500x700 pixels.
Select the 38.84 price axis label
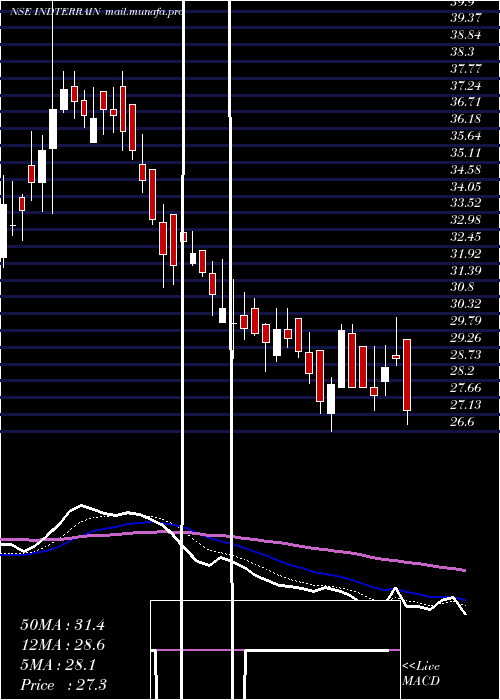coord(467,34)
